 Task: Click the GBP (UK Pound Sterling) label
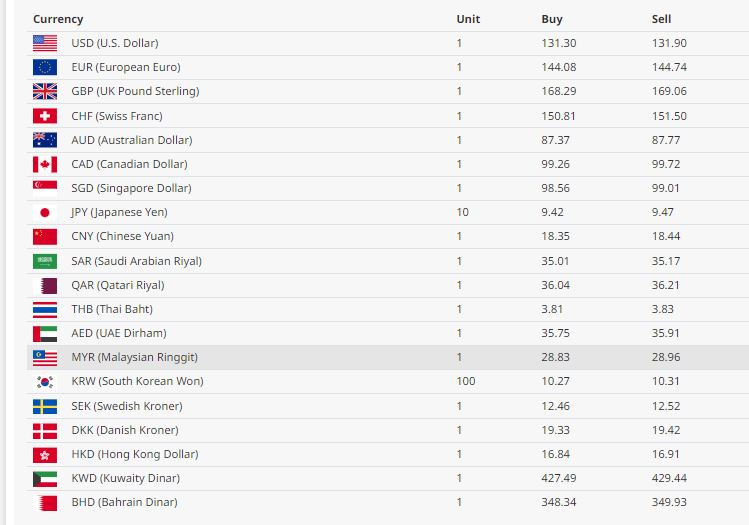coord(135,91)
